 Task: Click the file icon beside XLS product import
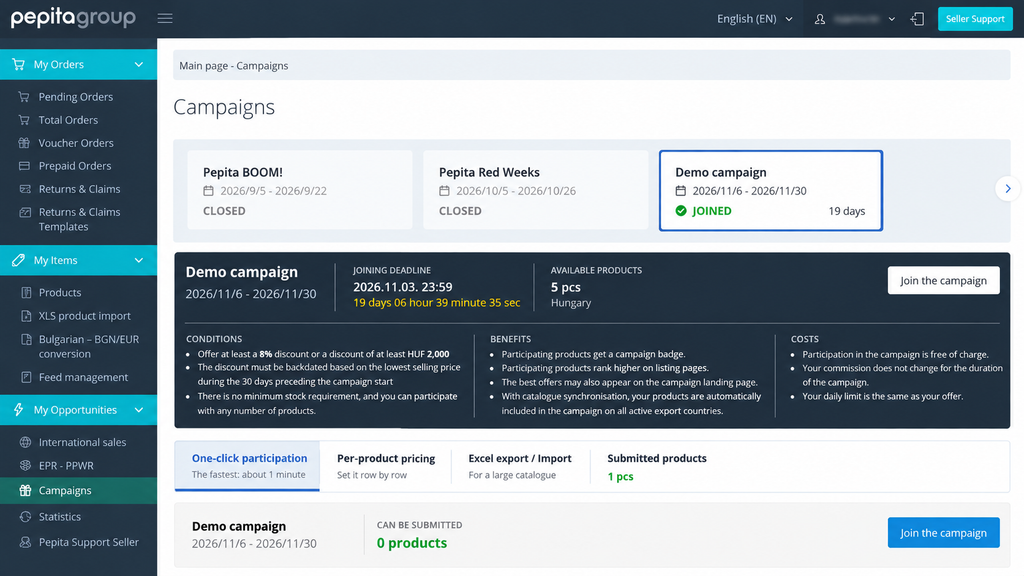coord(26,315)
